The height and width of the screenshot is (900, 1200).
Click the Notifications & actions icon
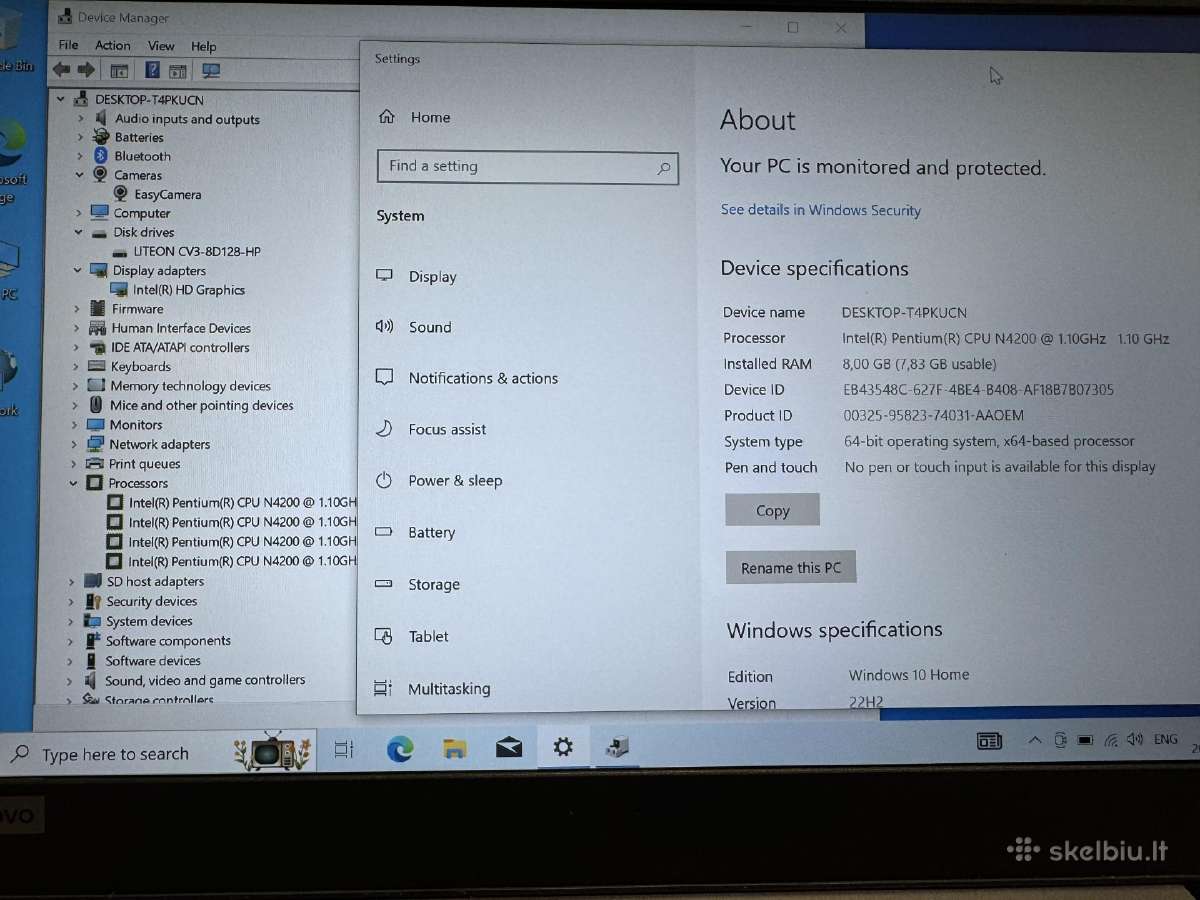[384, 377]
